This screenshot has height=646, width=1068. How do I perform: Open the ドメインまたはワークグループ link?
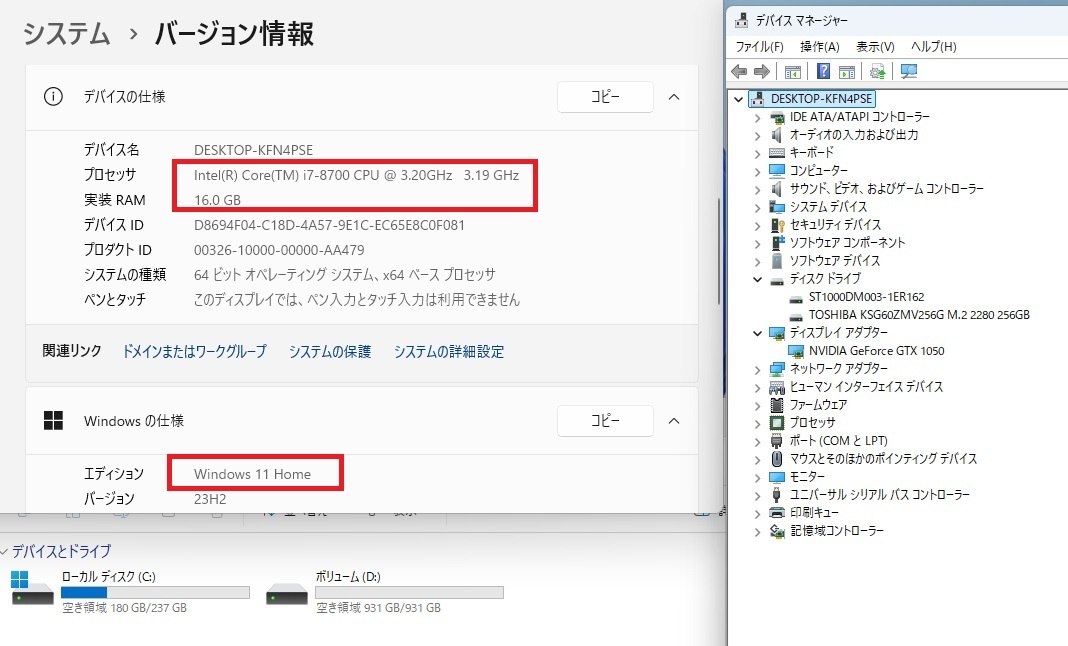coord(194,352)
